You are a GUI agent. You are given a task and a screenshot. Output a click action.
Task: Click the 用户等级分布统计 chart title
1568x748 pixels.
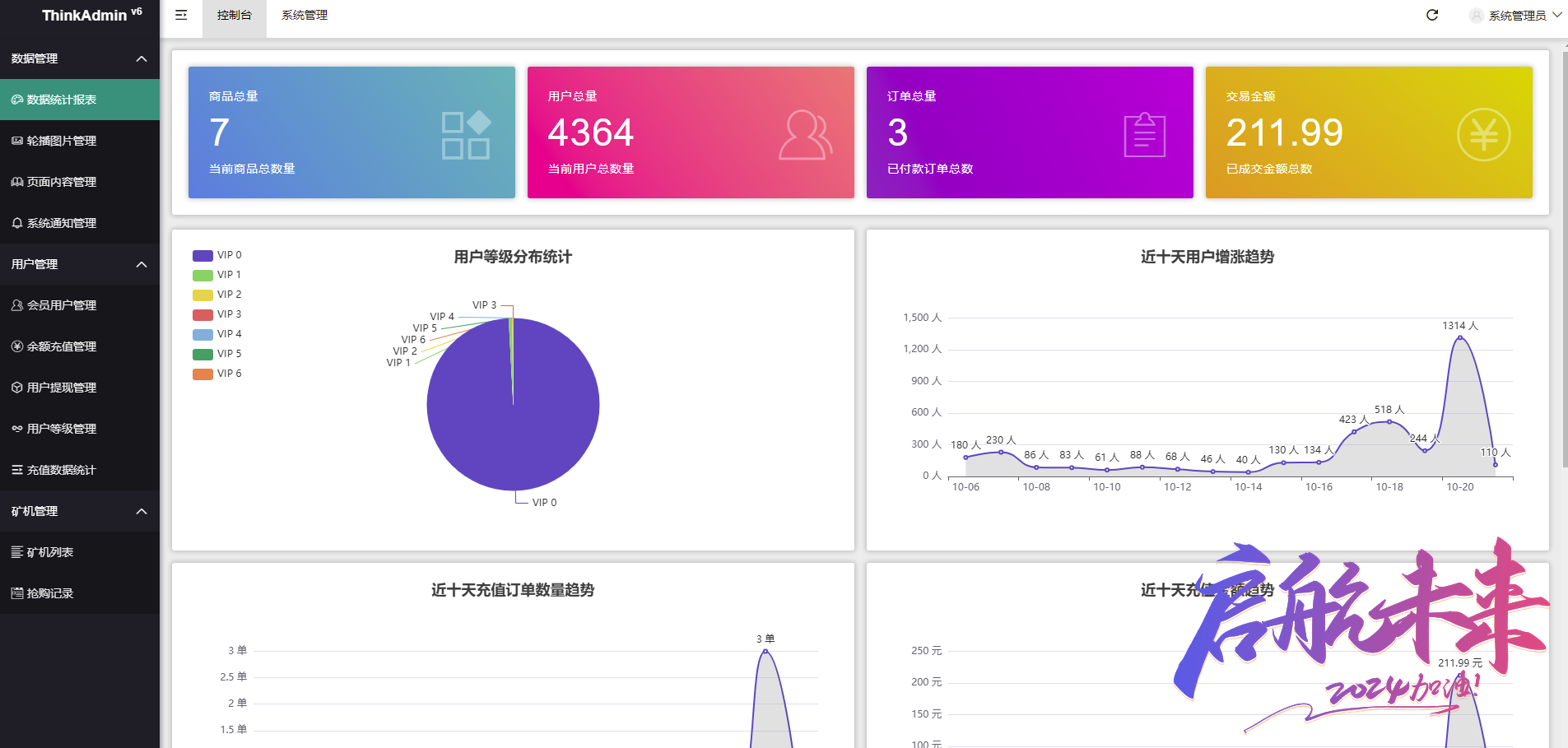click(x=513, y=257)
